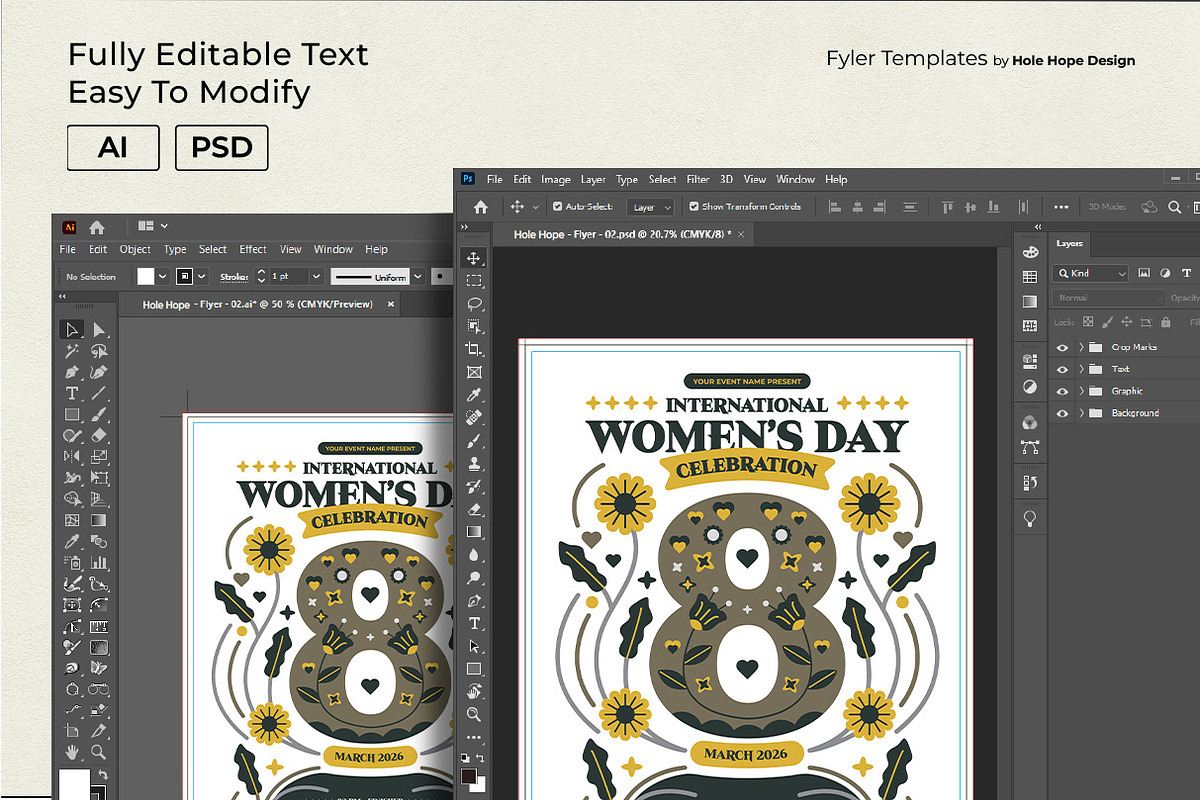Toggle lock all padlock in Layers panel
This screenshot has height=800, width=1200.
pyautogui.click(x=1165, y=322)
